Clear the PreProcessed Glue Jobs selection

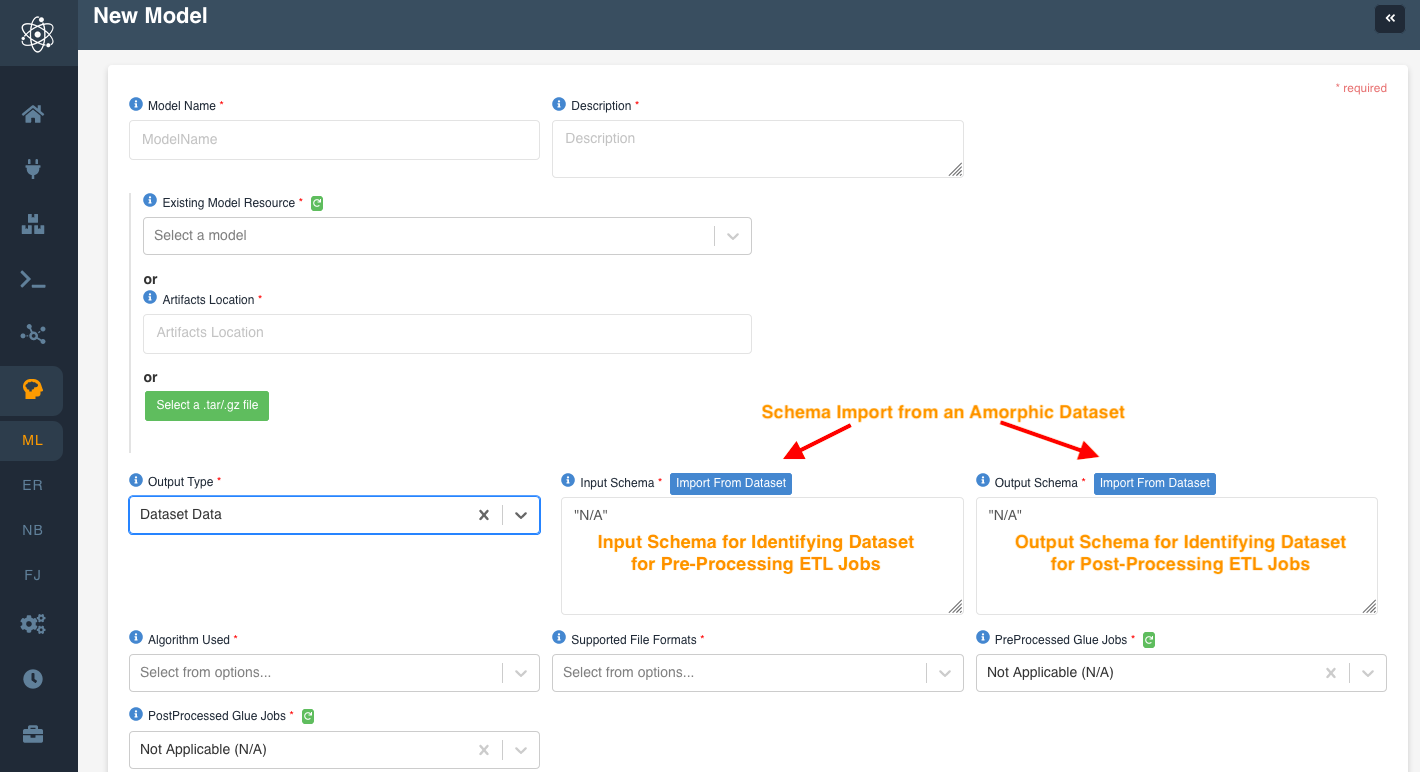1331,673
